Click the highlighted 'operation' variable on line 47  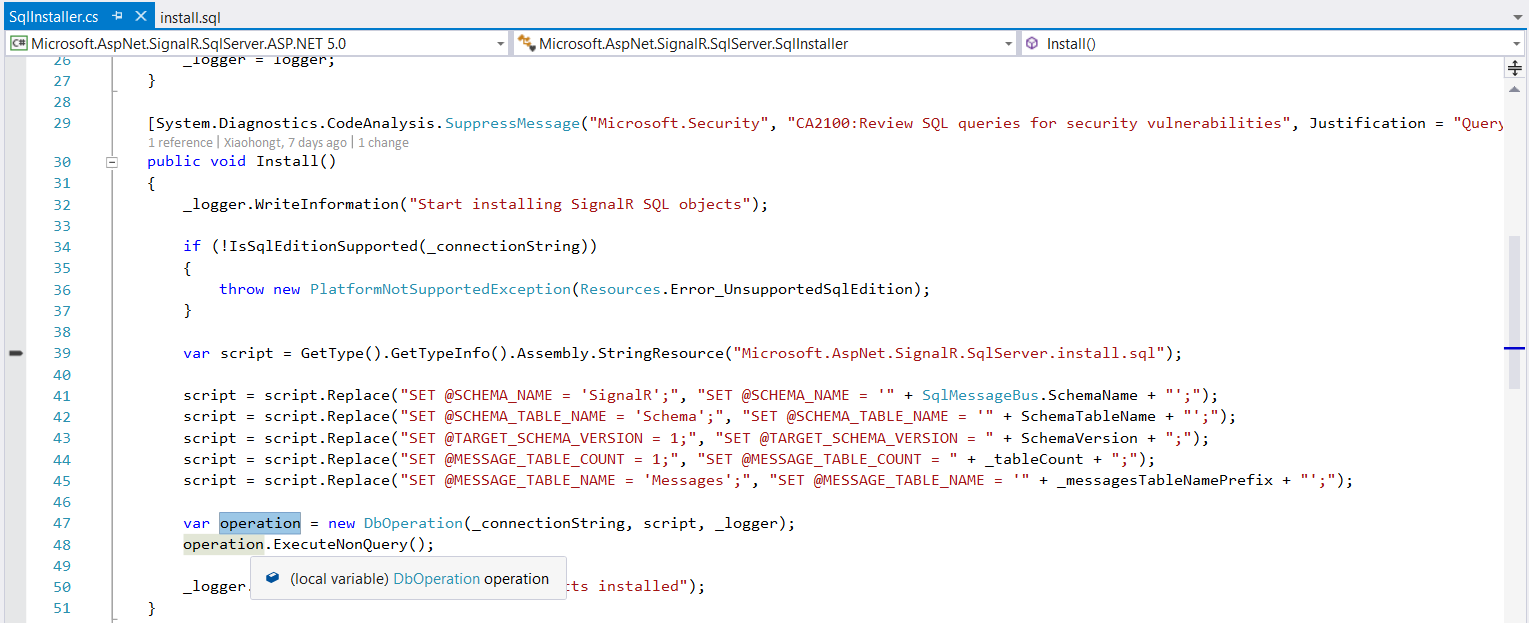260,523
